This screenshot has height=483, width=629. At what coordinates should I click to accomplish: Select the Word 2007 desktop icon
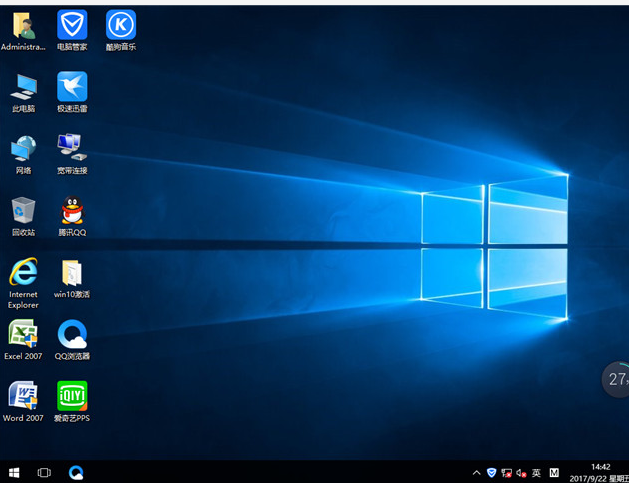pyautogui.click(x=23, y=397)
